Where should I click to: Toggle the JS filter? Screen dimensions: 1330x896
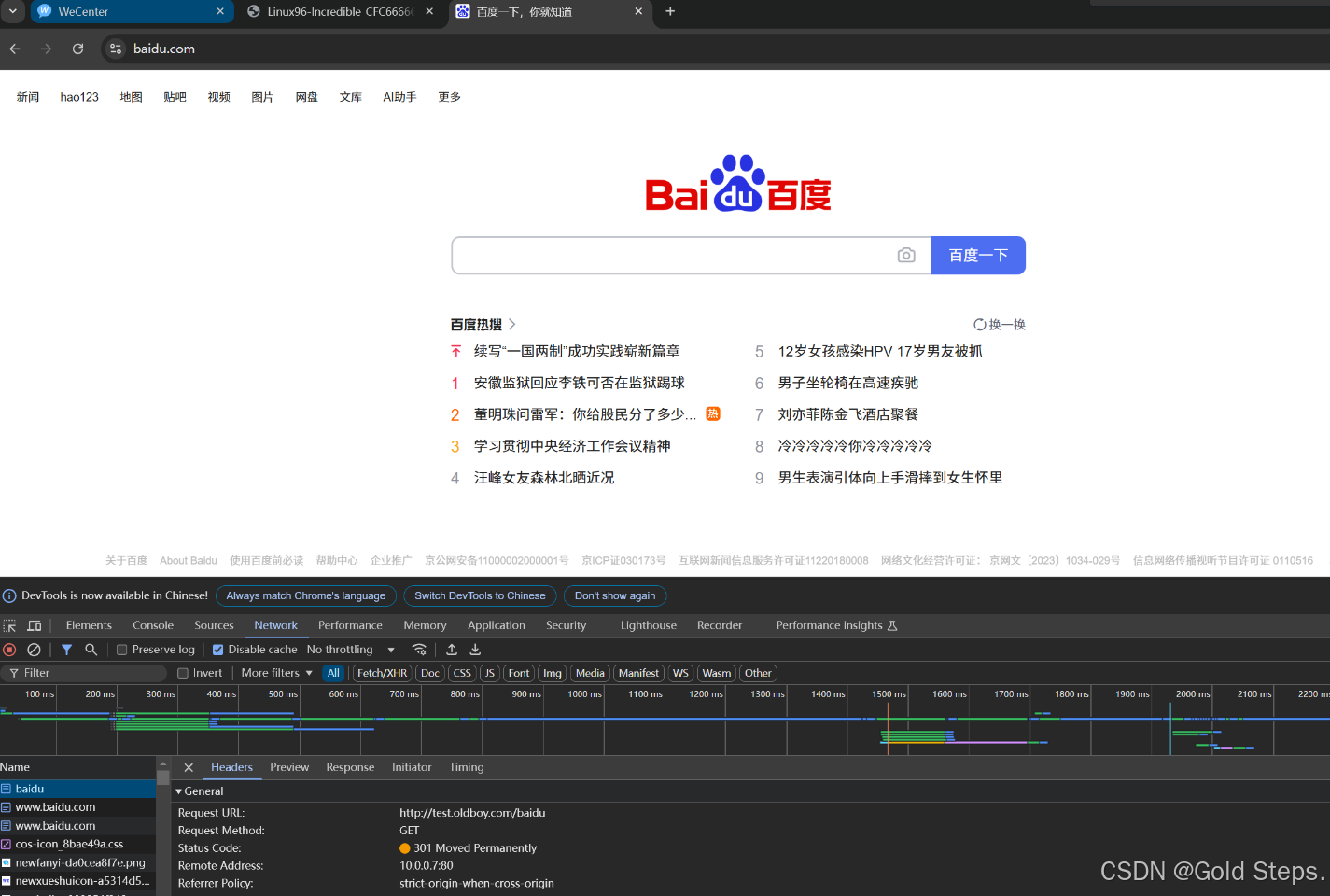pos(490,673)
